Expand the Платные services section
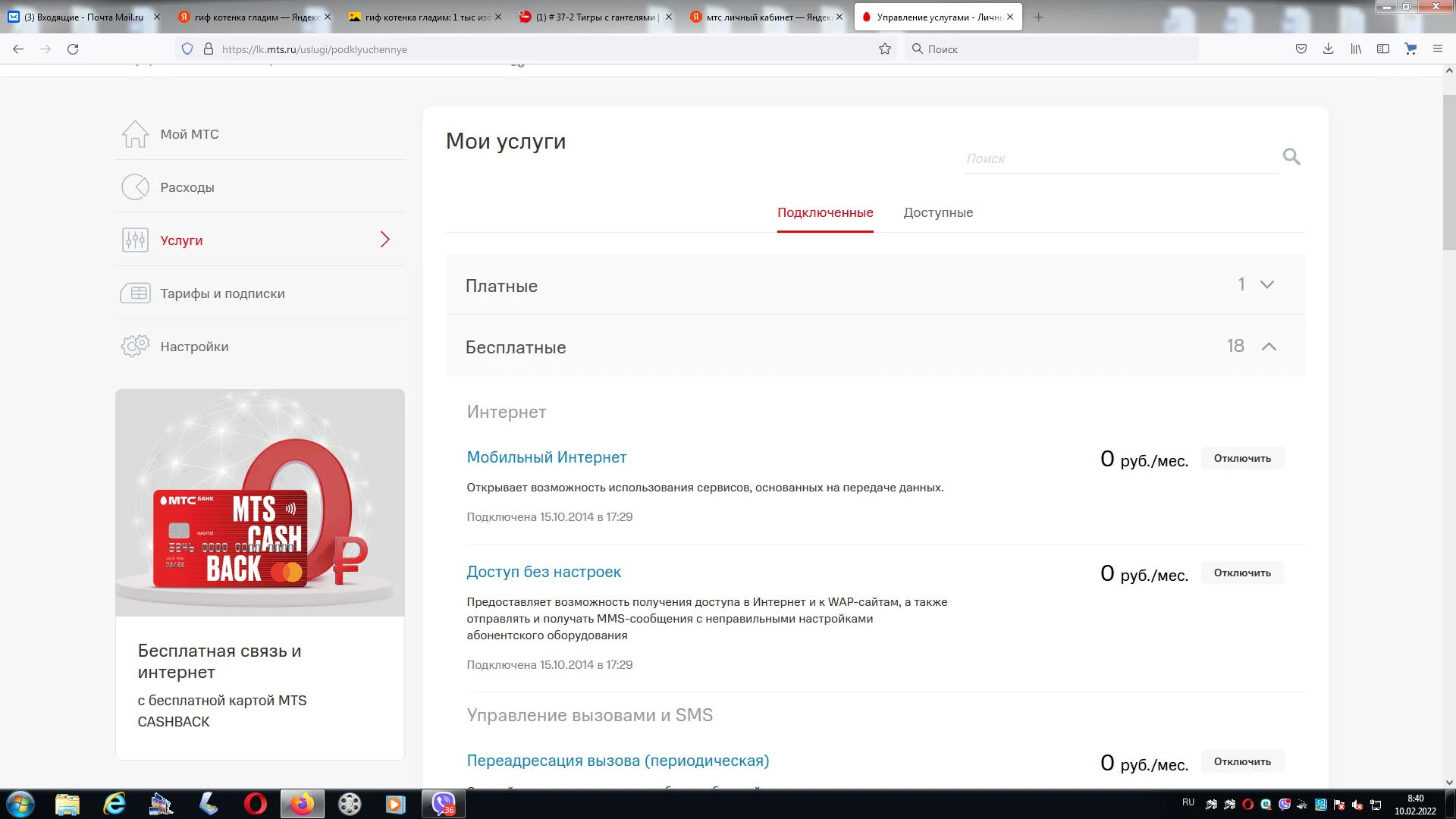Screen dimensions: 1456x819 [x=1267, y=285]
